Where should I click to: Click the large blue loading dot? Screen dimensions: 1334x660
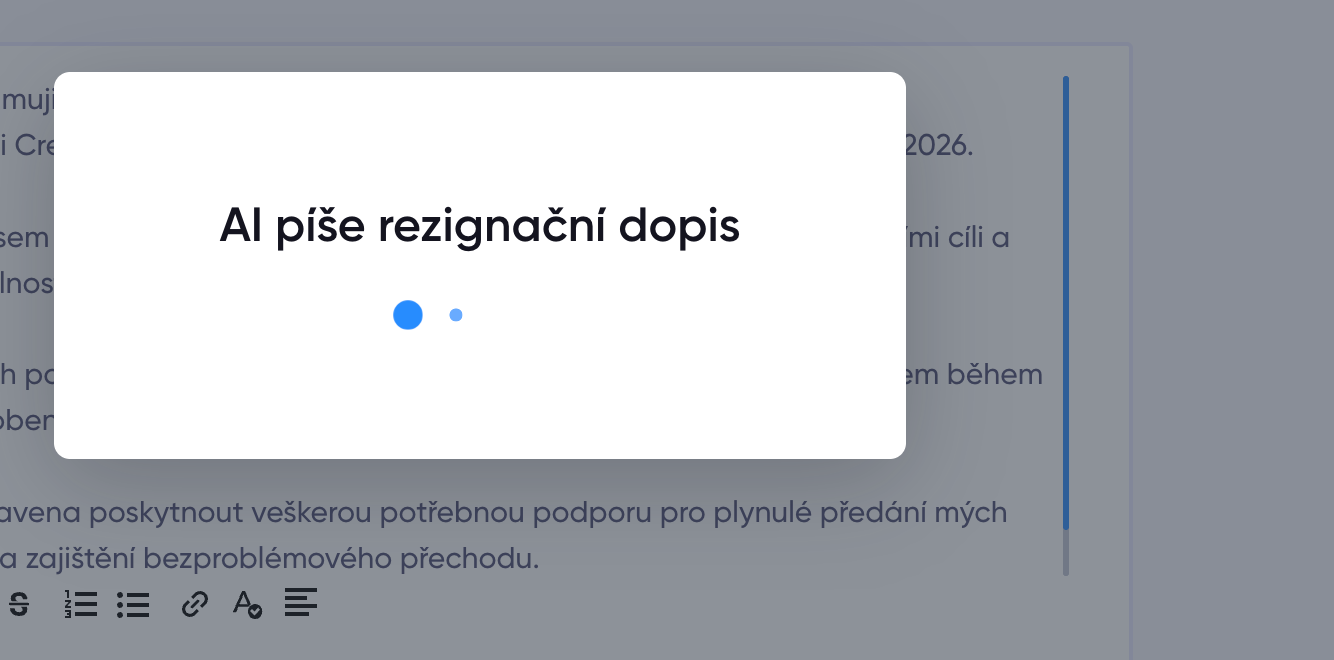pyautogui.click(x=407, y=314)
